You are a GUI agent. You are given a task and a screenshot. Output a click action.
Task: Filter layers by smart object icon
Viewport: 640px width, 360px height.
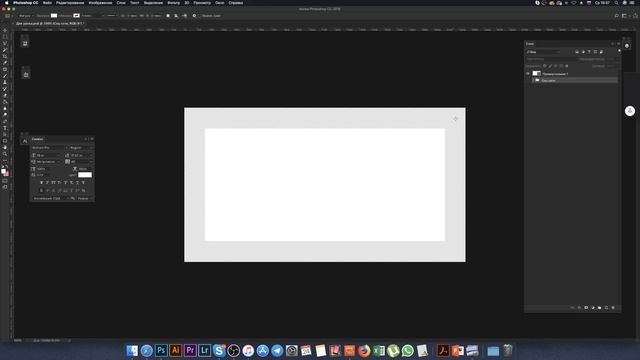pos(602,52)
